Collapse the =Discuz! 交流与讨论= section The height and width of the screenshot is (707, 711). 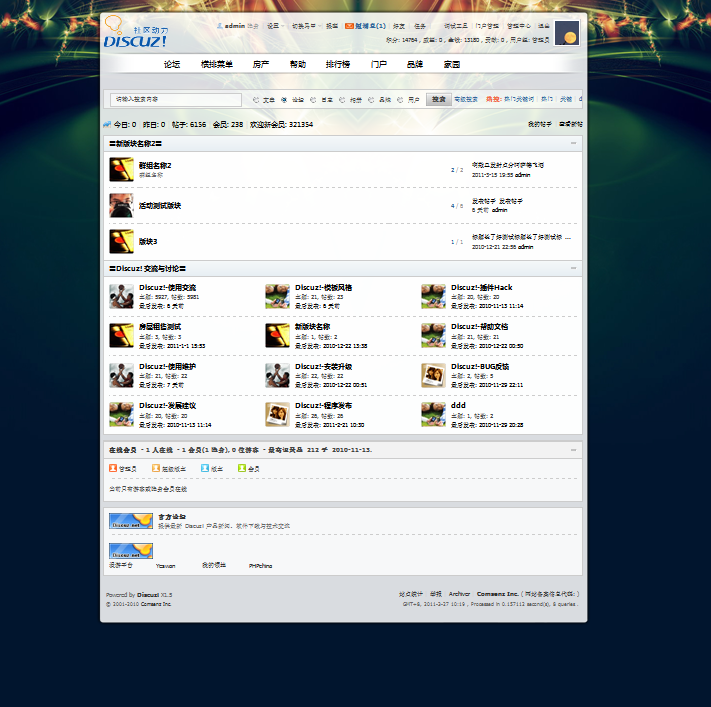tap(574, 268)
